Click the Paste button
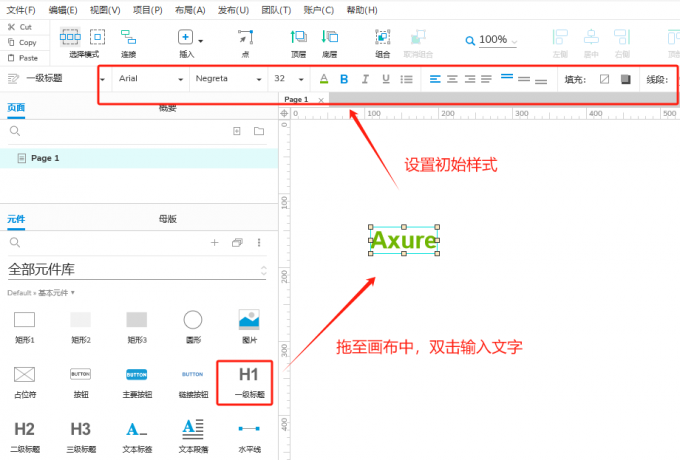Viewport: 680px width, 460px height. pyautogui.click(x=23, y=58)
